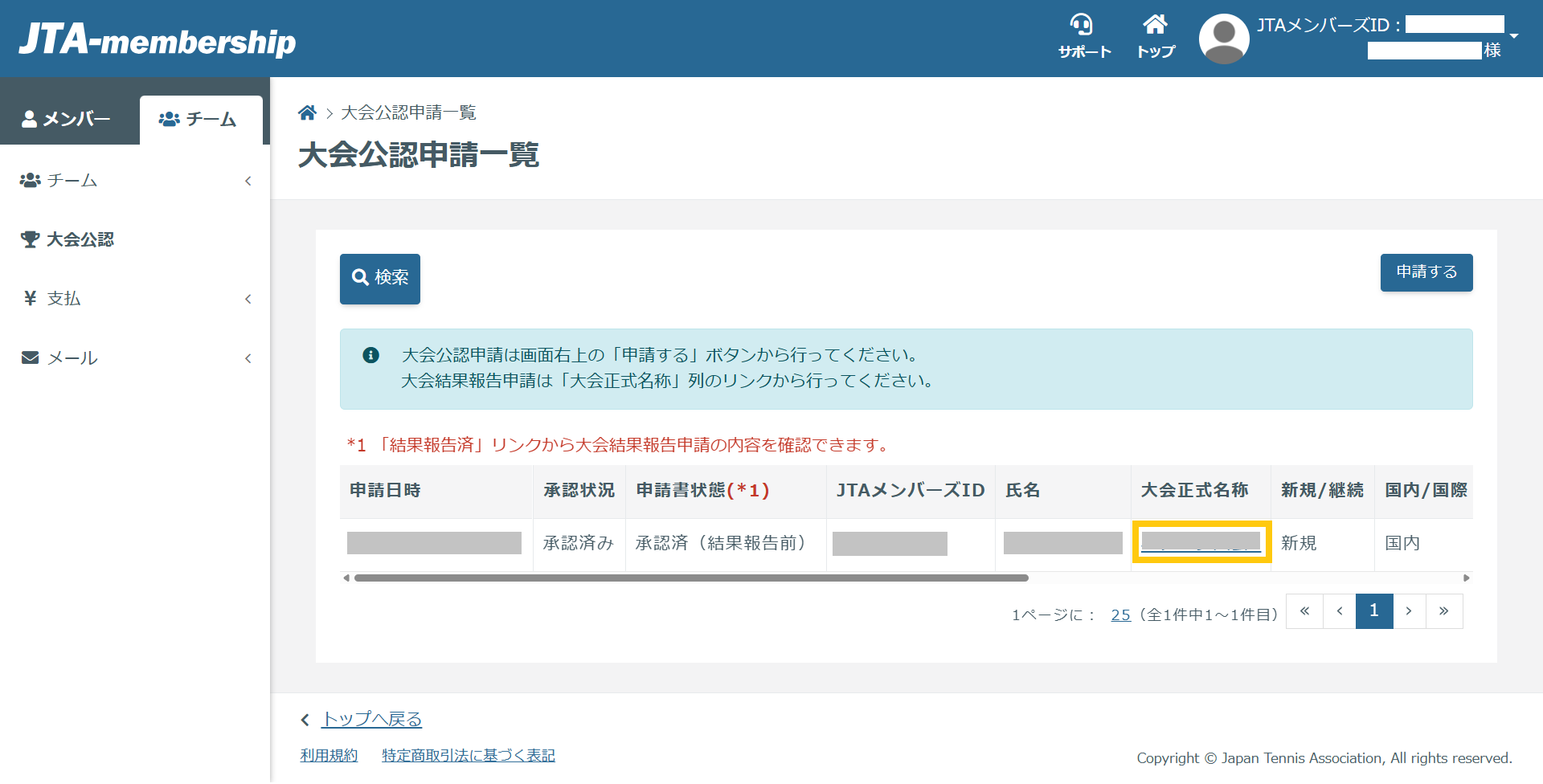The image size is (1543, 784).
Task: Click the user avatar icon
Action: click(1223, 39)
